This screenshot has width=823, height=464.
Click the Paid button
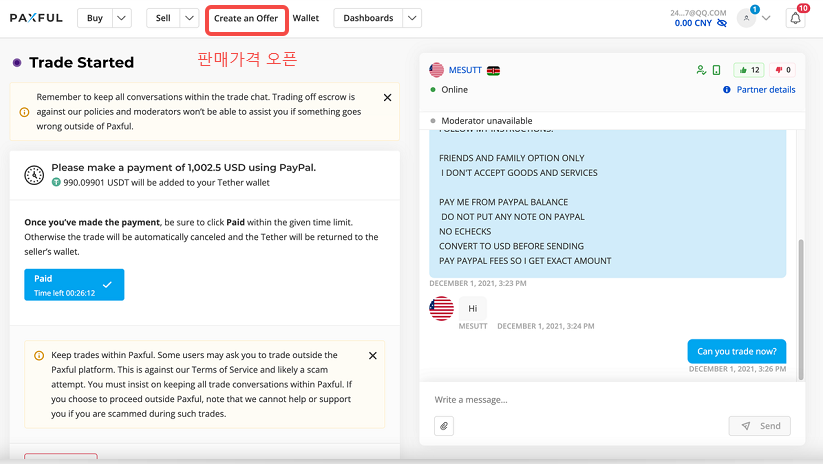click(74, 284)
